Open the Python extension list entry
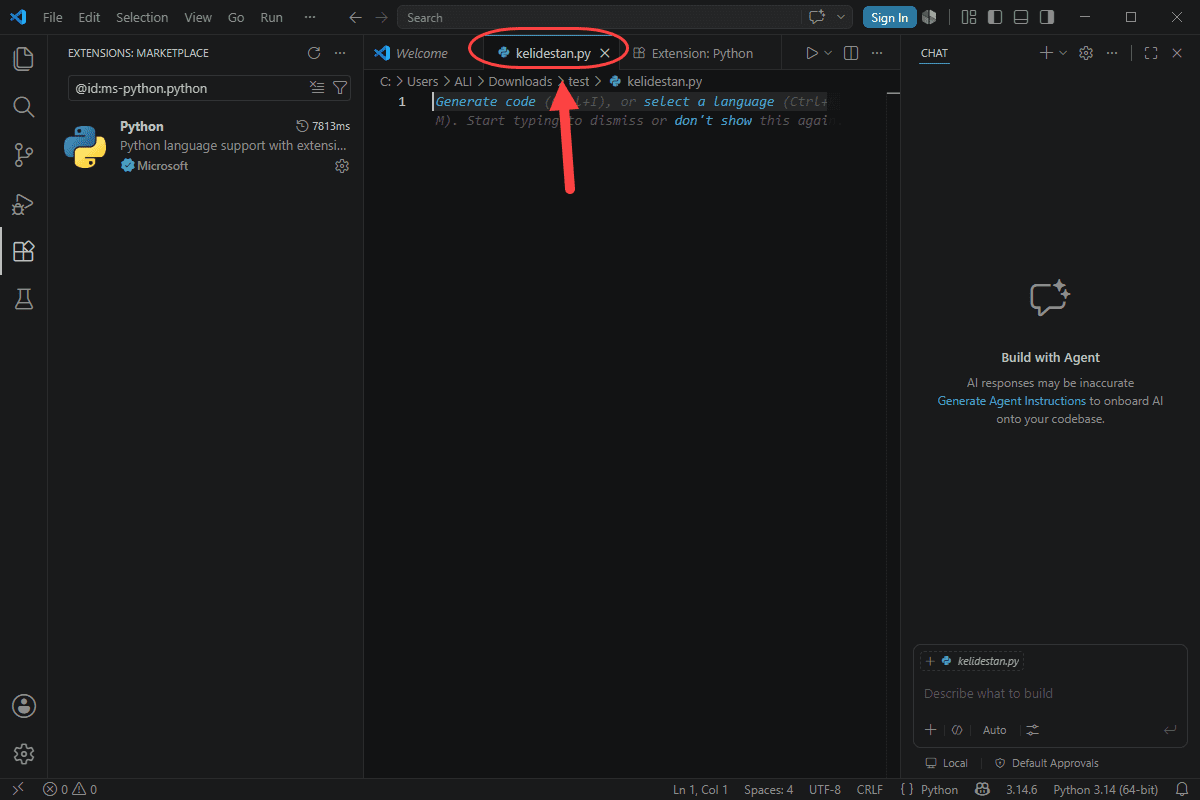Viewport: 1200px width, 800px height. [x=206, y=146]
